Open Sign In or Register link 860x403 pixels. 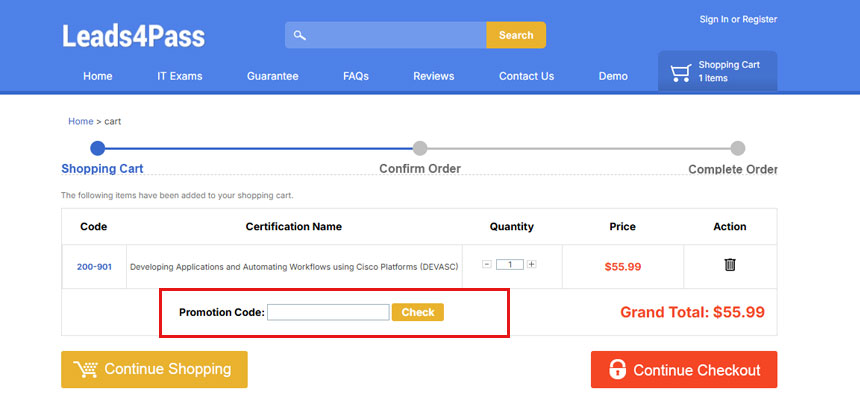coord(738,19)
